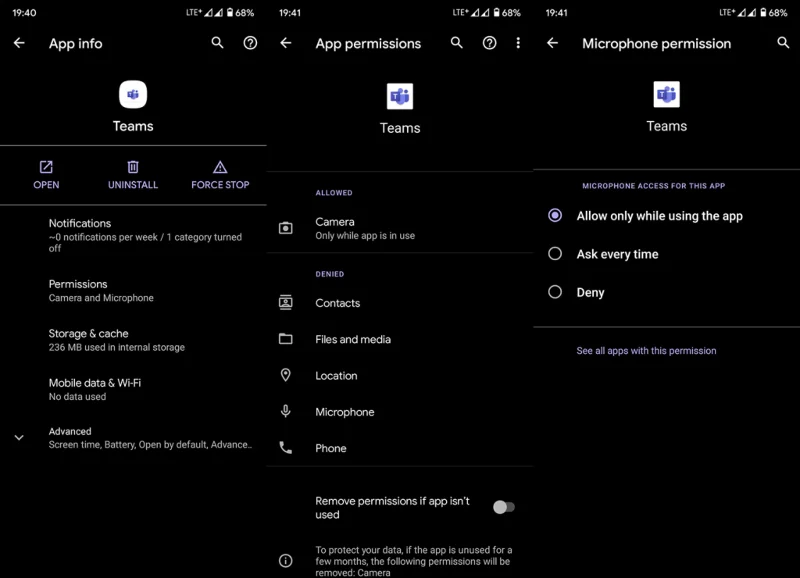
Task: Select Ask every time option
Action: [x=666, y=254]
